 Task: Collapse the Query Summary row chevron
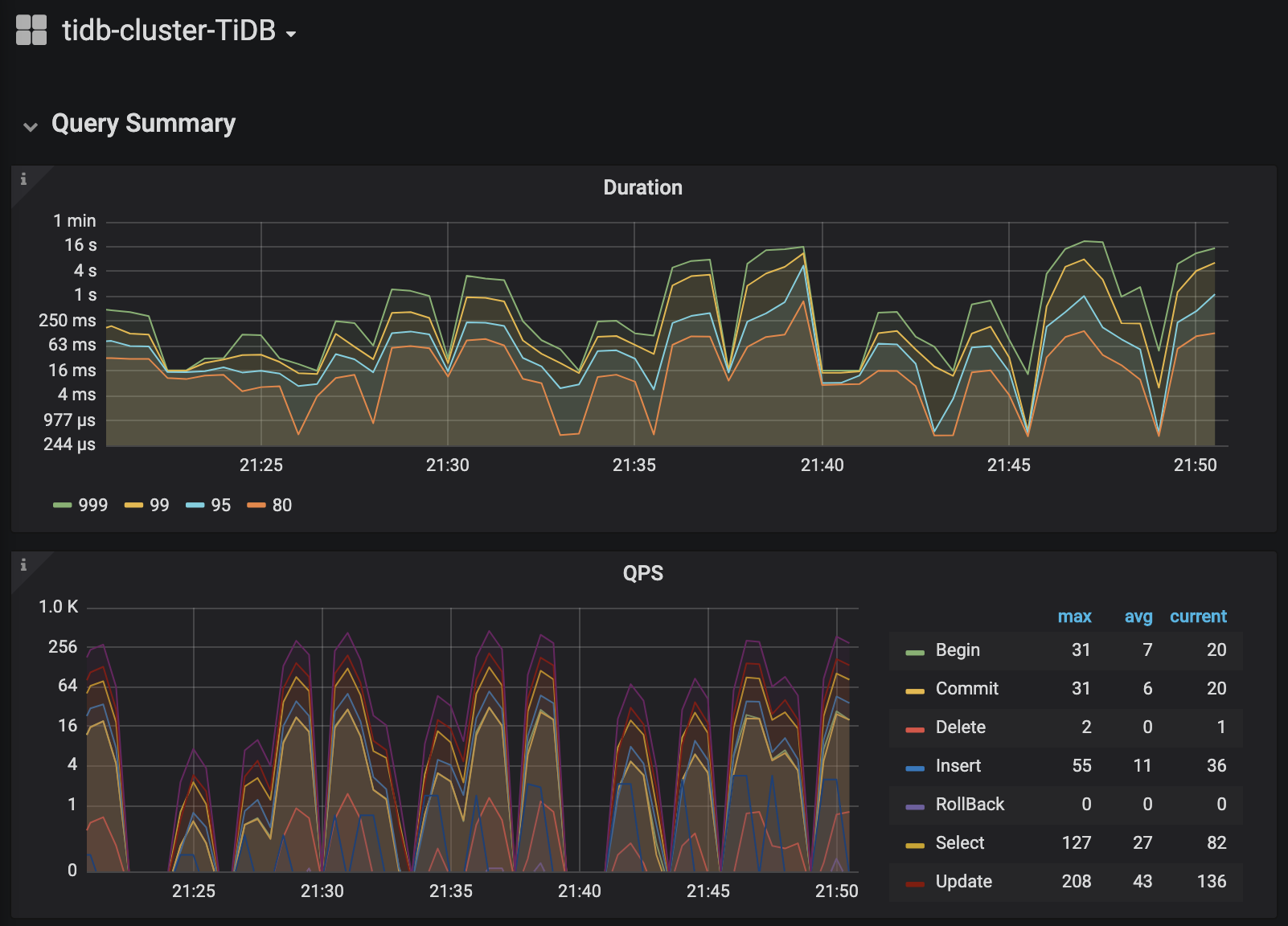point(31,126)
